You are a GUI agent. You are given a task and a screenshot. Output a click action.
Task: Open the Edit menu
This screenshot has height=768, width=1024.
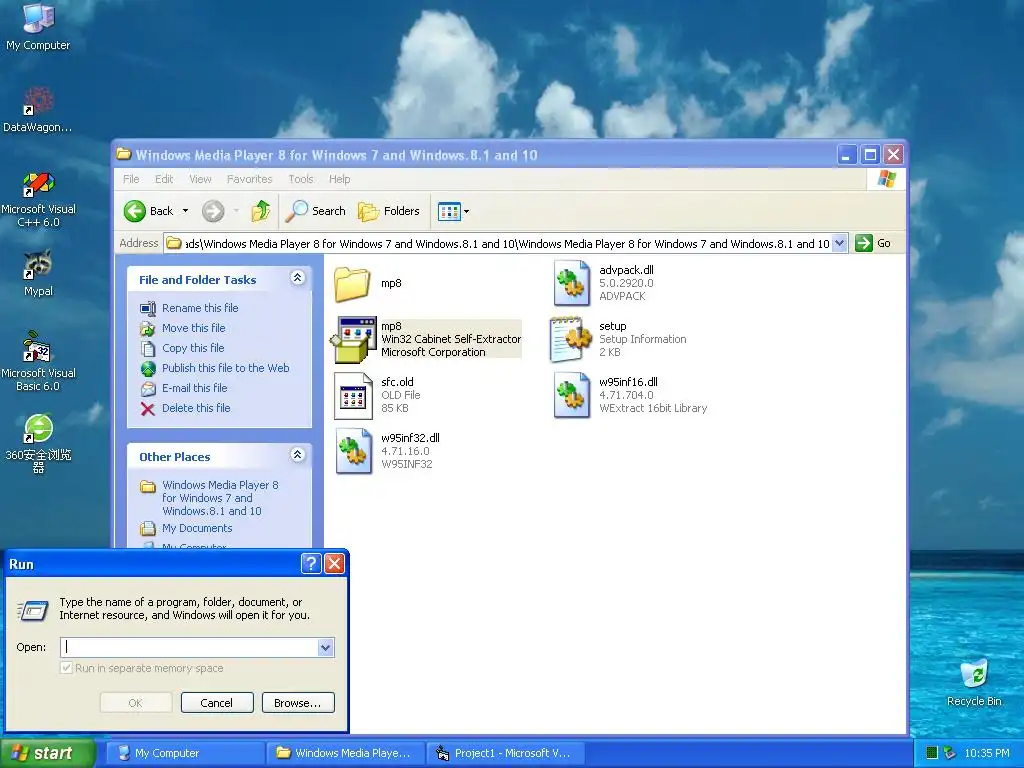coord(164,179)
